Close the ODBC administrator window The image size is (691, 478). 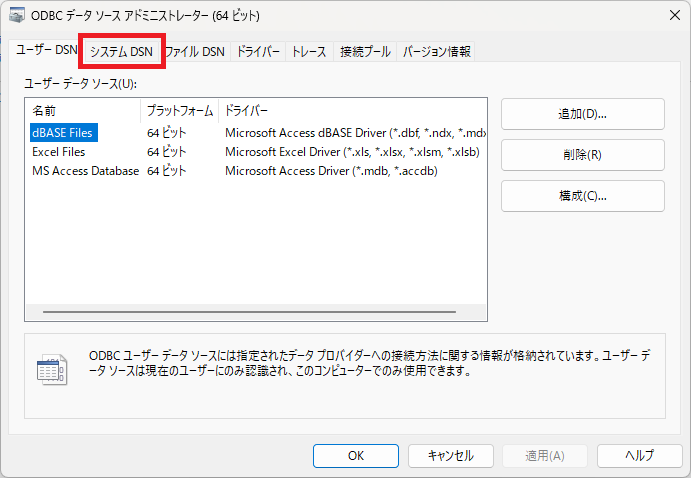click(675, 15)
